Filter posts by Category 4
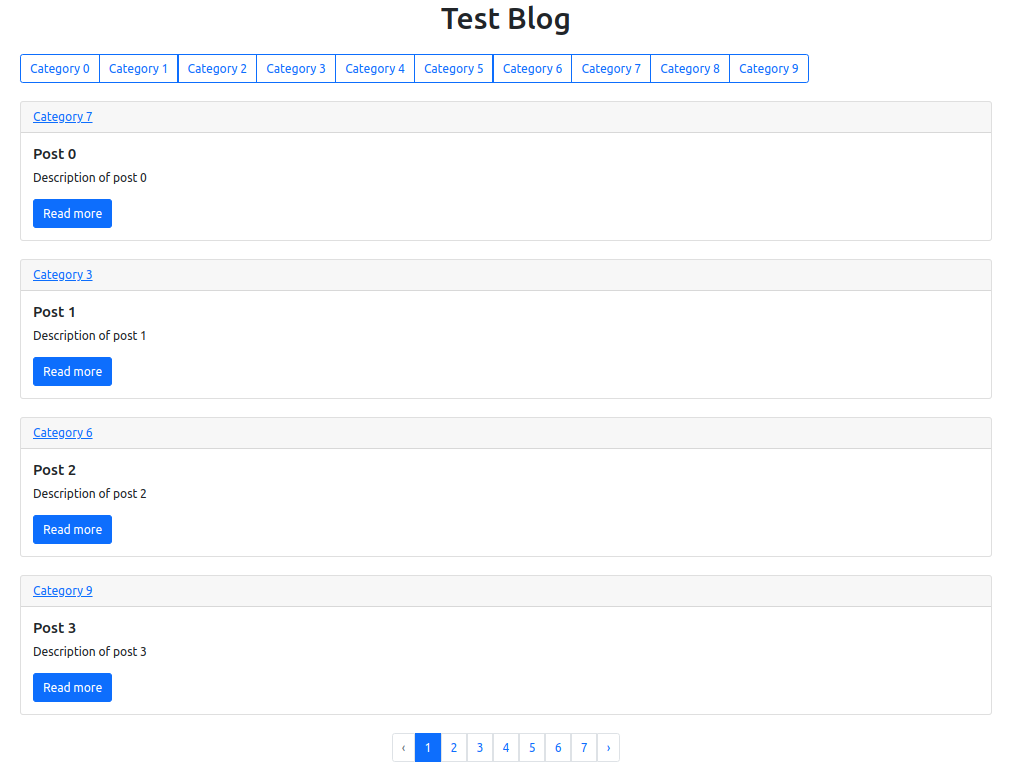 pos(374,68)
